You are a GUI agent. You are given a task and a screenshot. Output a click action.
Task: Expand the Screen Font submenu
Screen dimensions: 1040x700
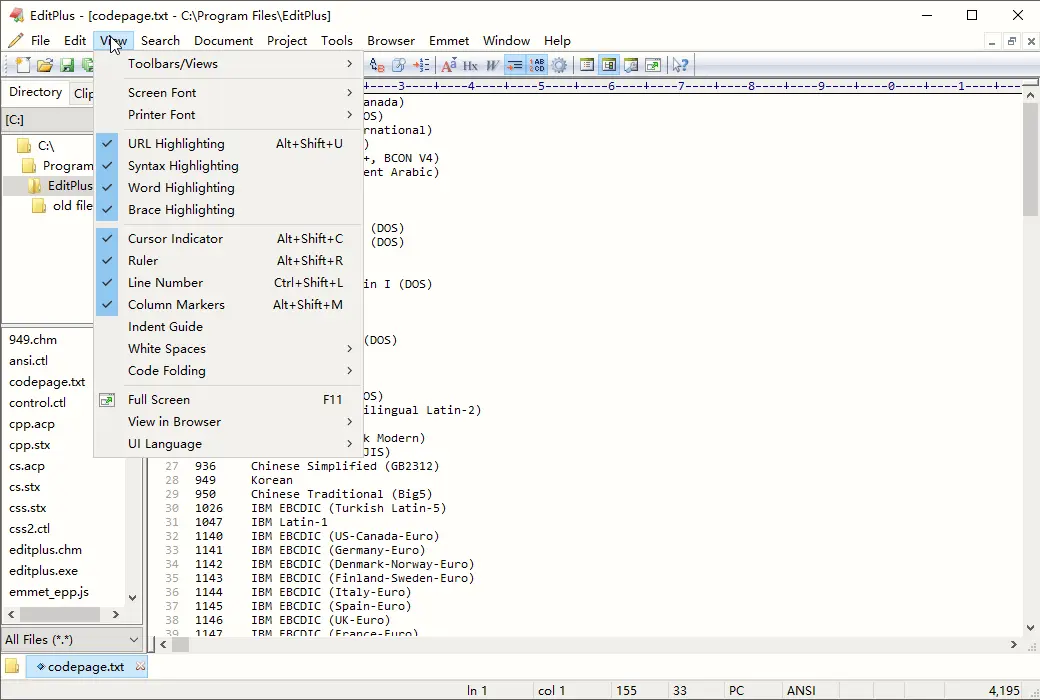pos(229,92)
